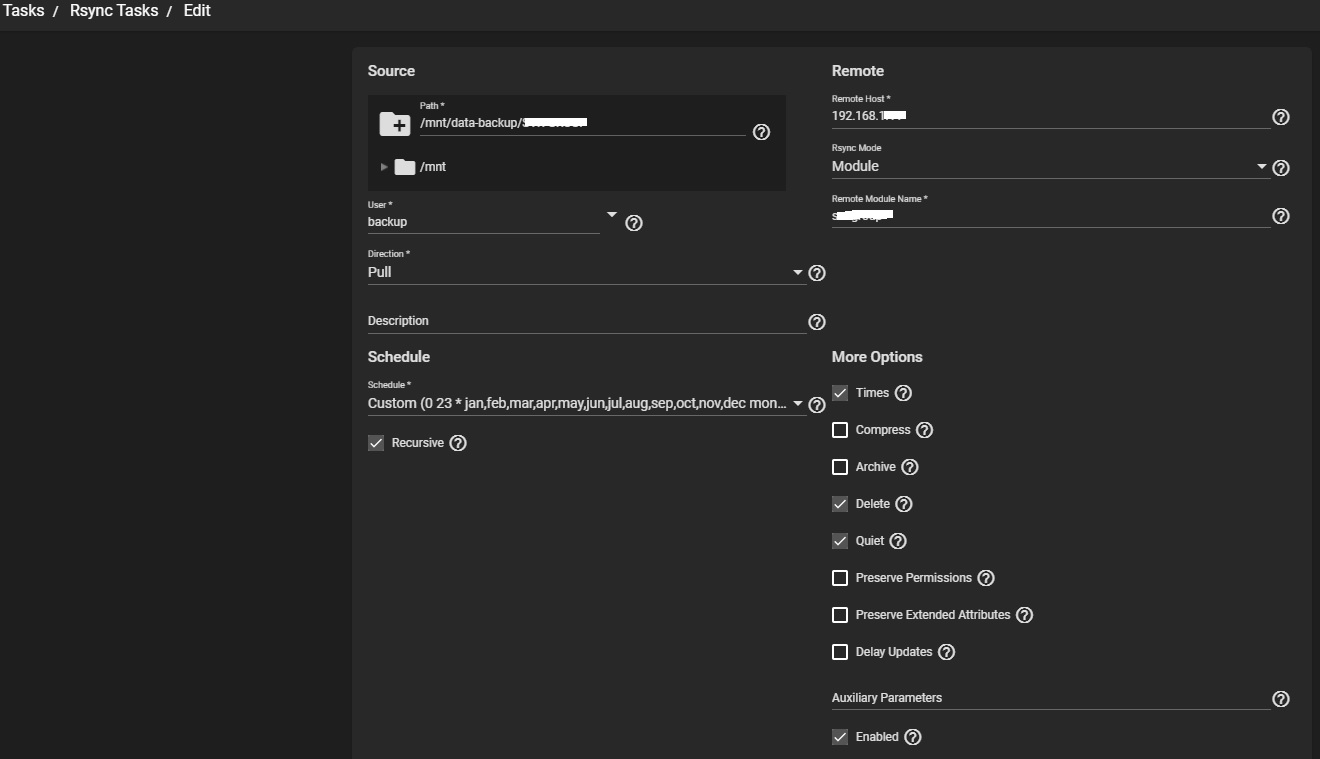Click the help icon beside Archive
This screenshot has width=1320, height=759.
coord(909,467)
